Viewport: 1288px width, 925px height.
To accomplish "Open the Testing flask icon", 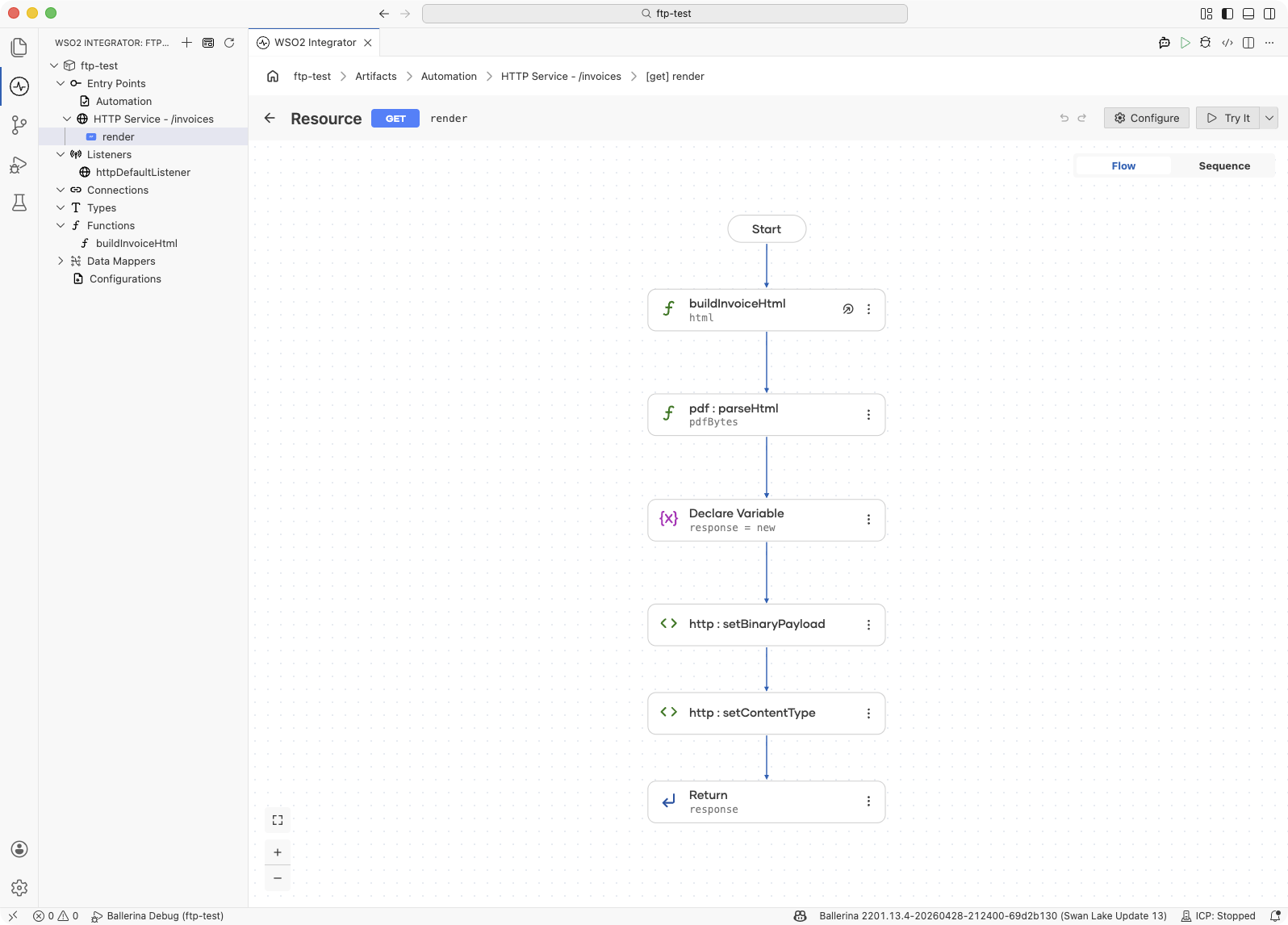I will (x=19, y=203).
